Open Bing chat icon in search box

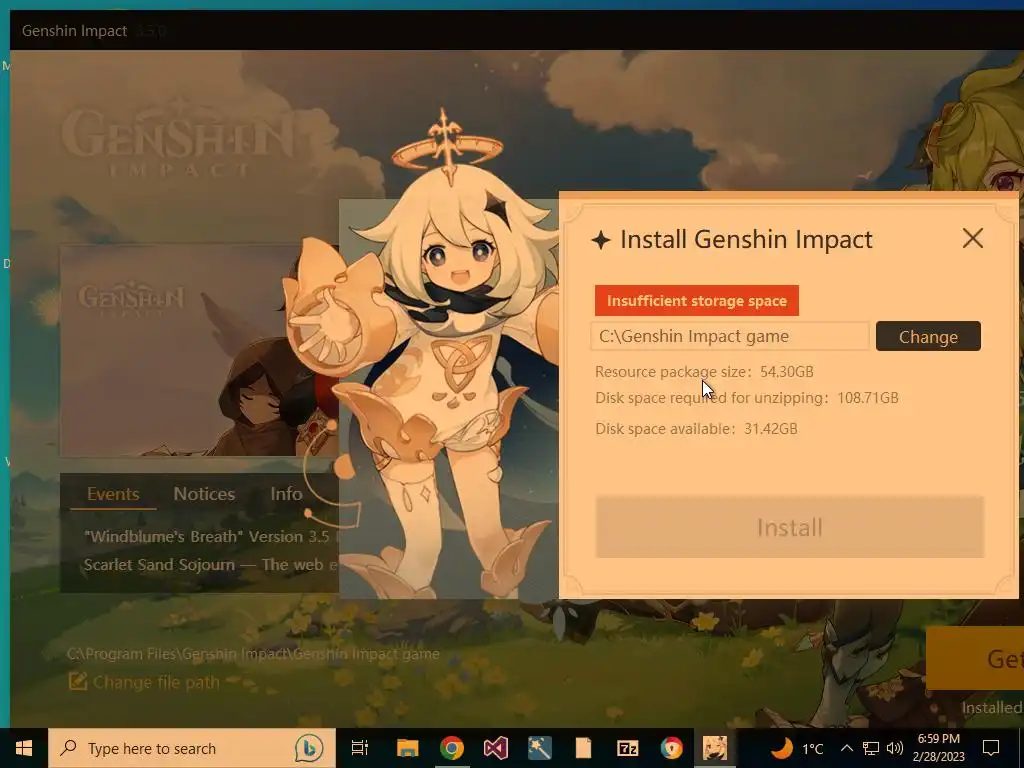[309, 748]
